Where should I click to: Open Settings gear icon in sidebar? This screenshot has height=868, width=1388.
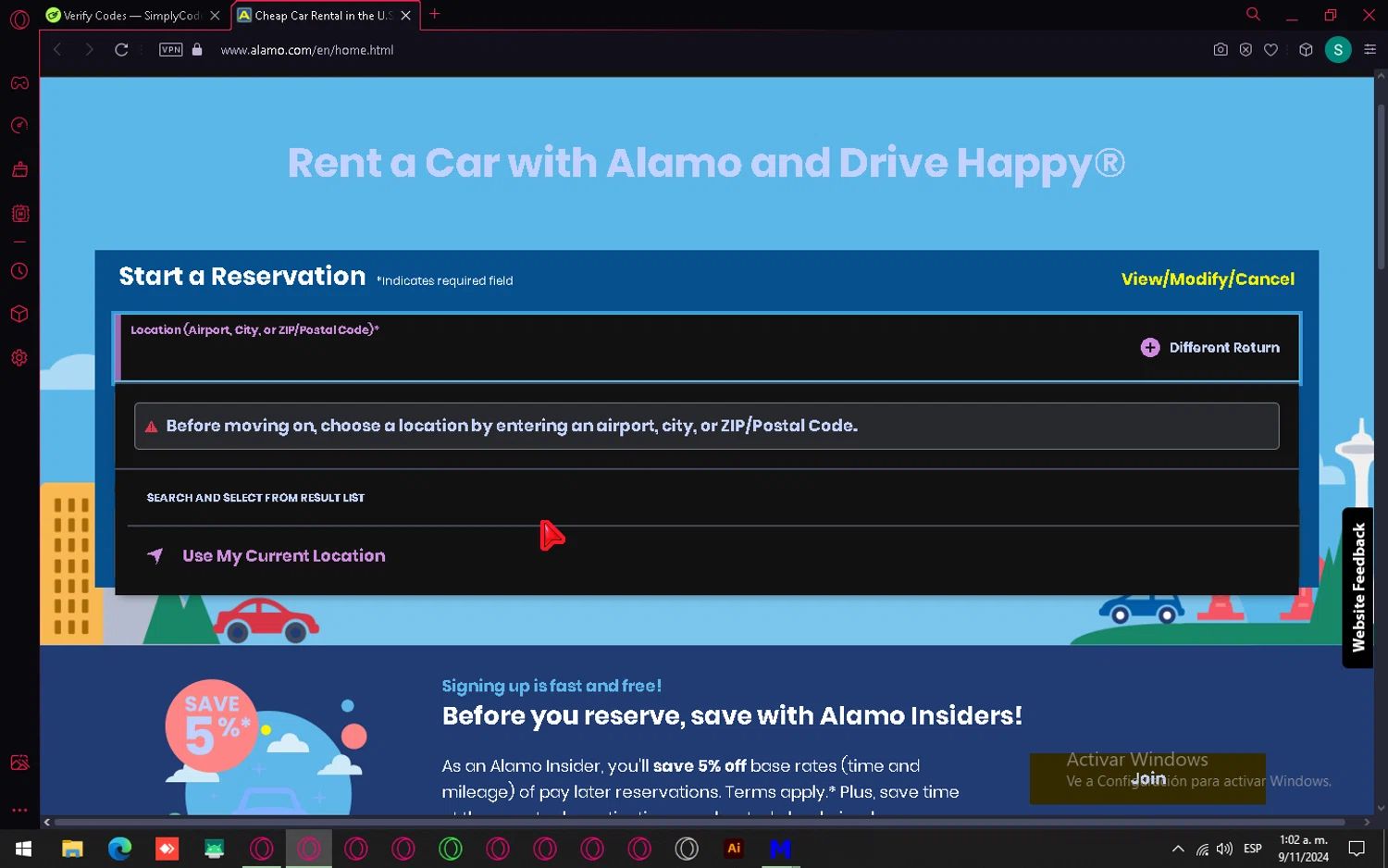(x=19, y=358)
